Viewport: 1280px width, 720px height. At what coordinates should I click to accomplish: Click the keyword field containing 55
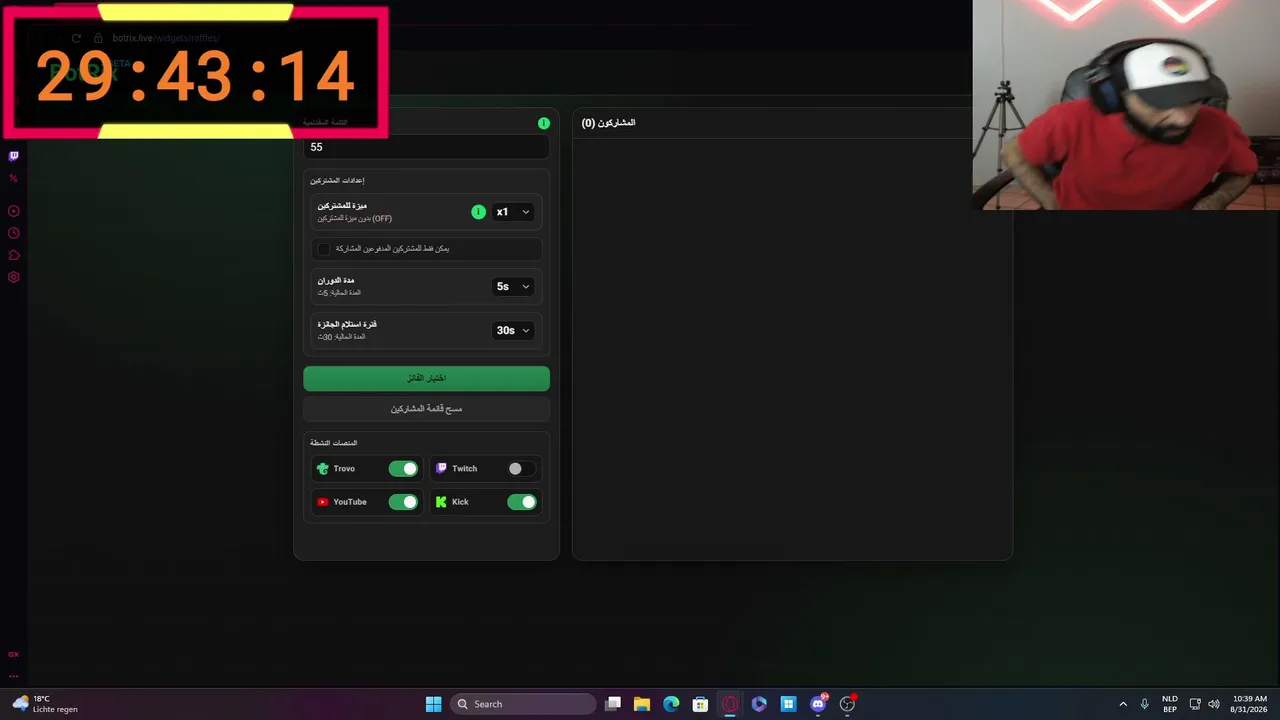click(426, 147)
